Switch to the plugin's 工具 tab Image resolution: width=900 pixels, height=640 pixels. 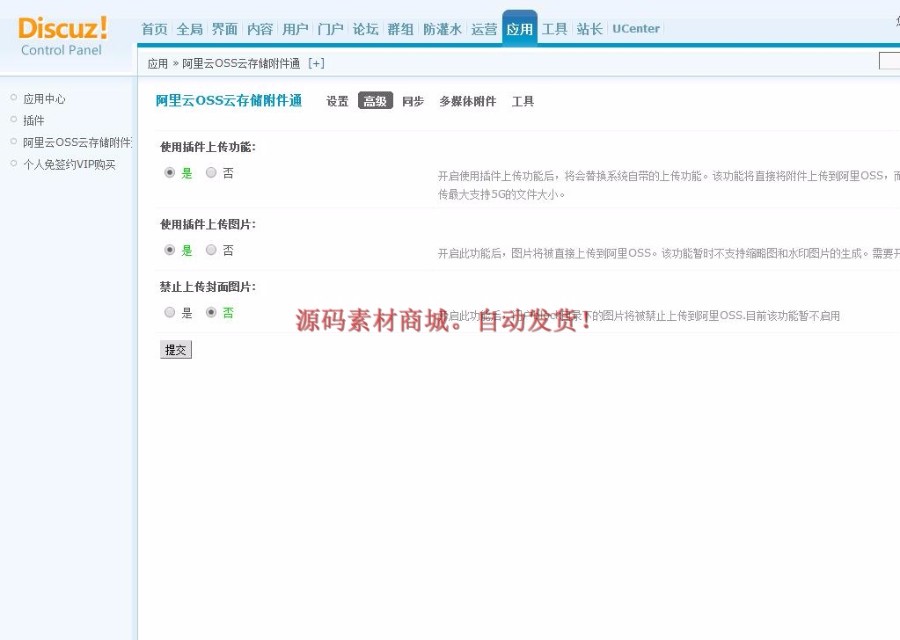coord(523,101)
